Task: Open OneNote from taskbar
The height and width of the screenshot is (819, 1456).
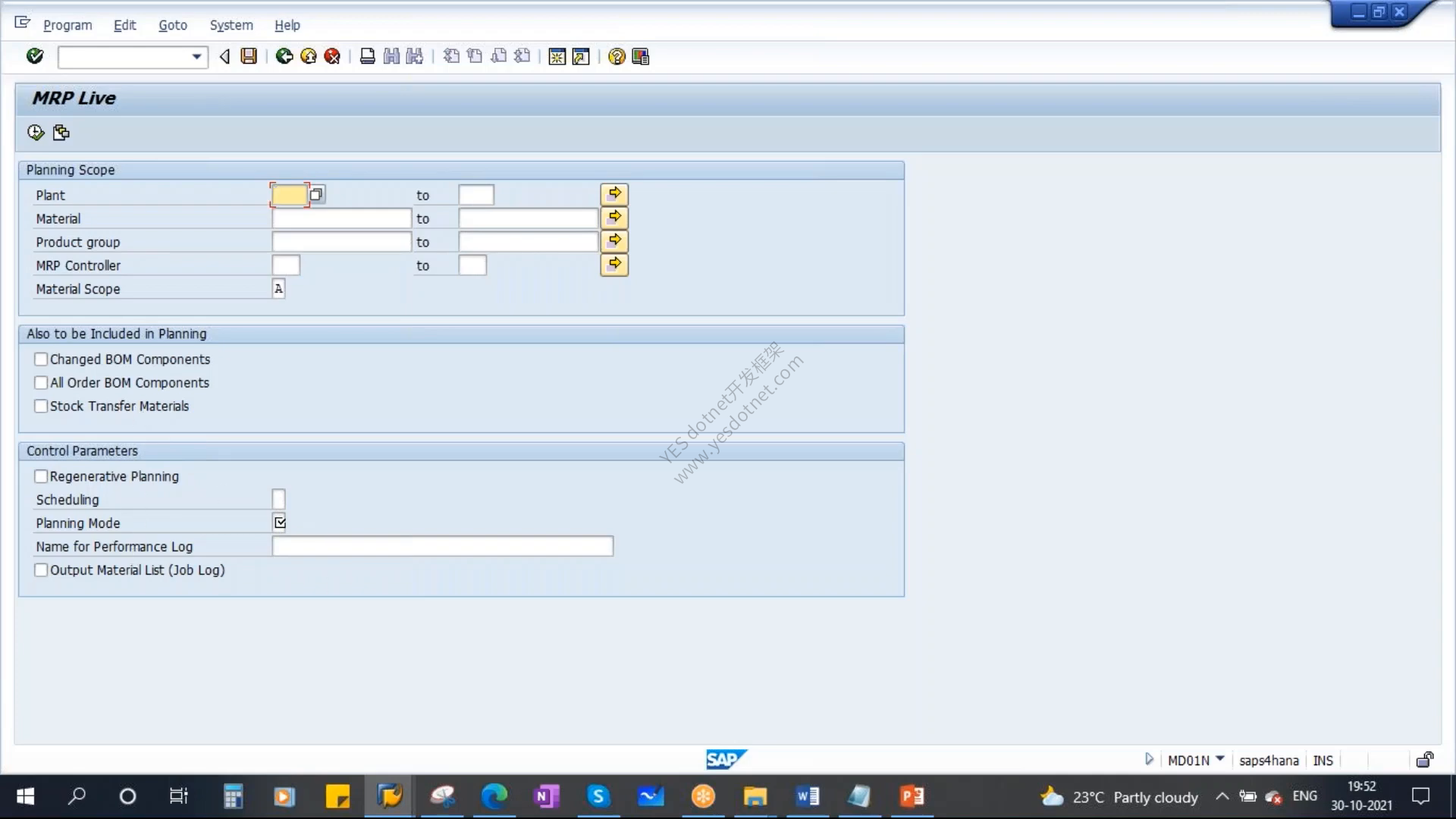Action: (x=546, y=796)
